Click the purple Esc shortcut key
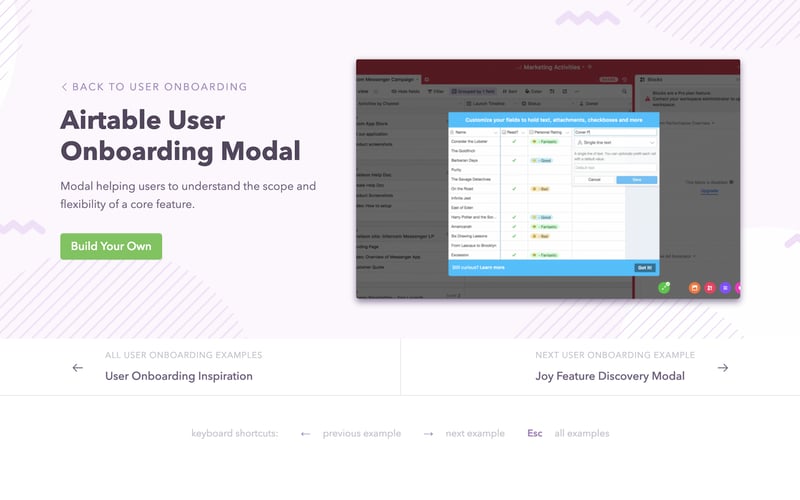Image resolution: width=800 pixels, height=500 pixels. [535, 433]
